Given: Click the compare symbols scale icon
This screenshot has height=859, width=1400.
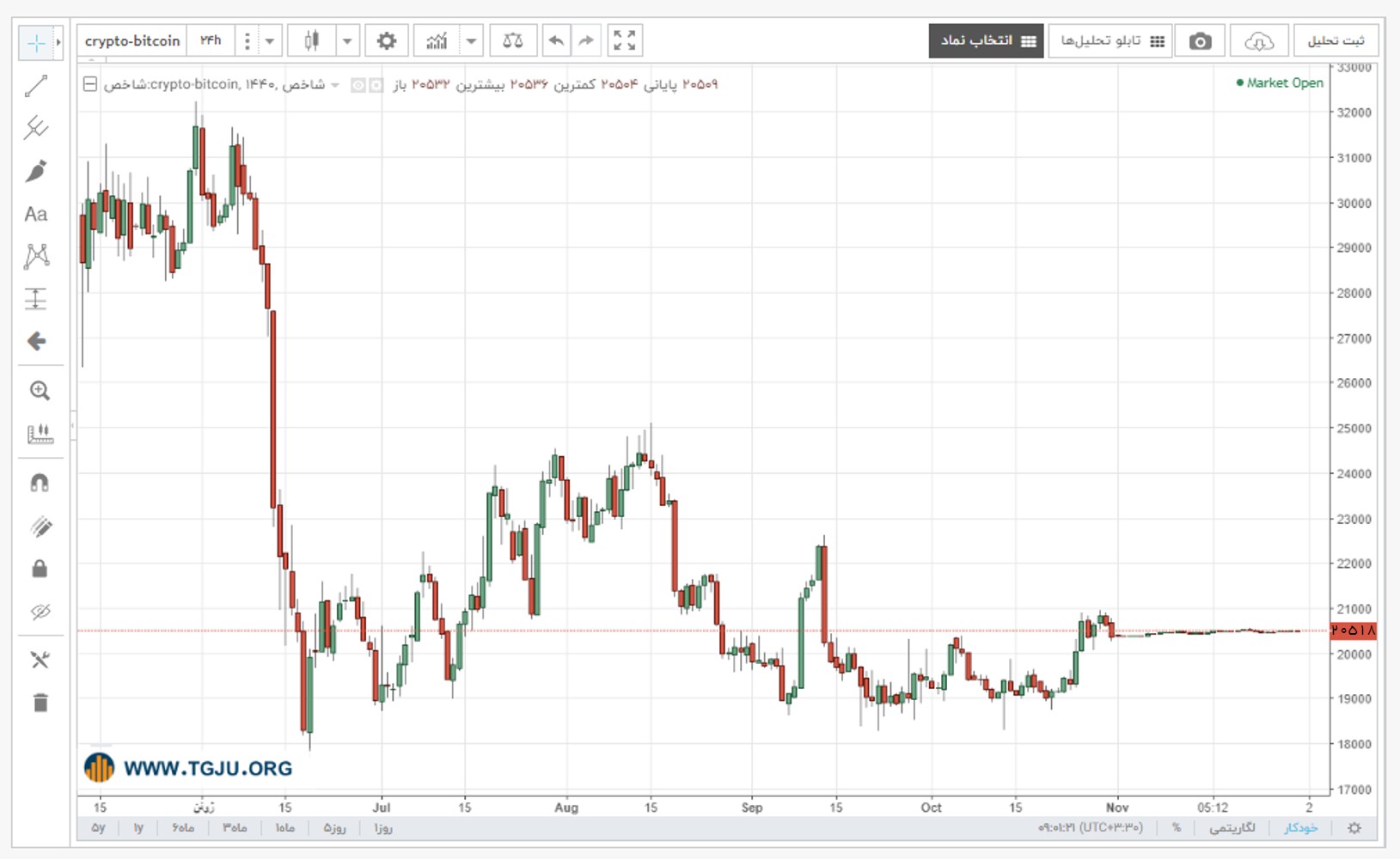Looking at the screenshot, I should [513, 40].
